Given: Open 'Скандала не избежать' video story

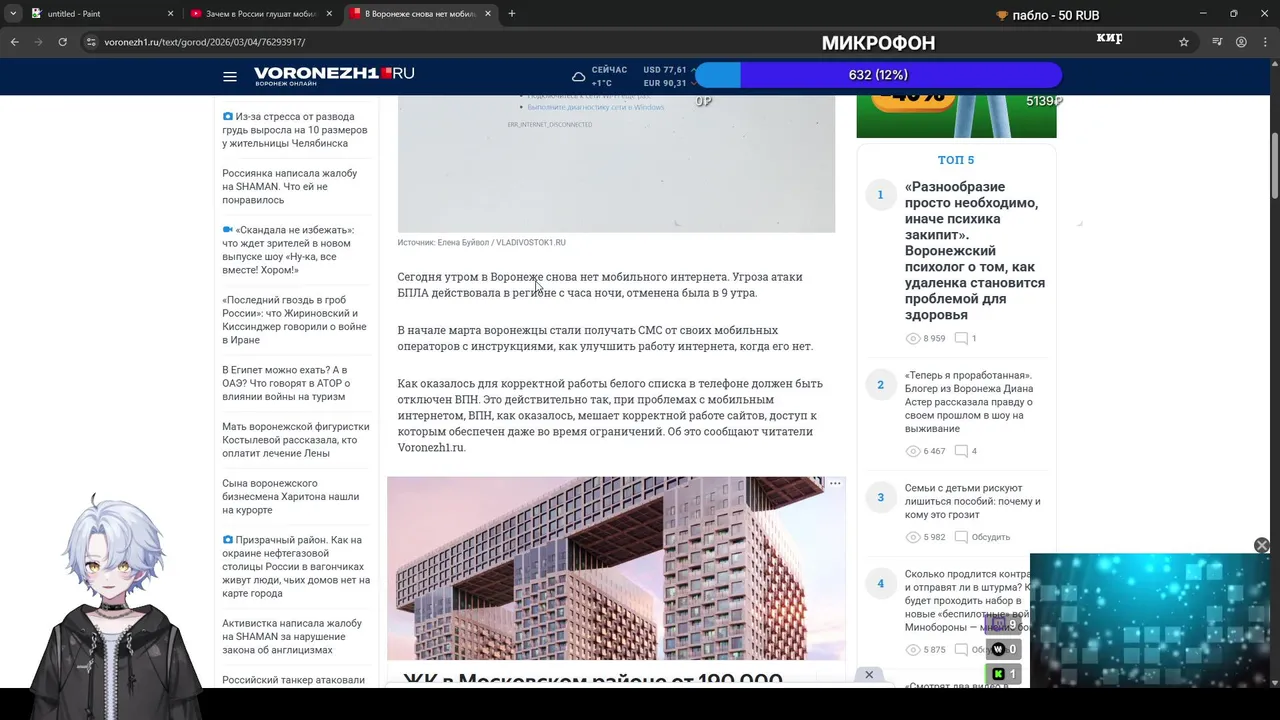Looking at the screenshot, I should tap(288, 250).
